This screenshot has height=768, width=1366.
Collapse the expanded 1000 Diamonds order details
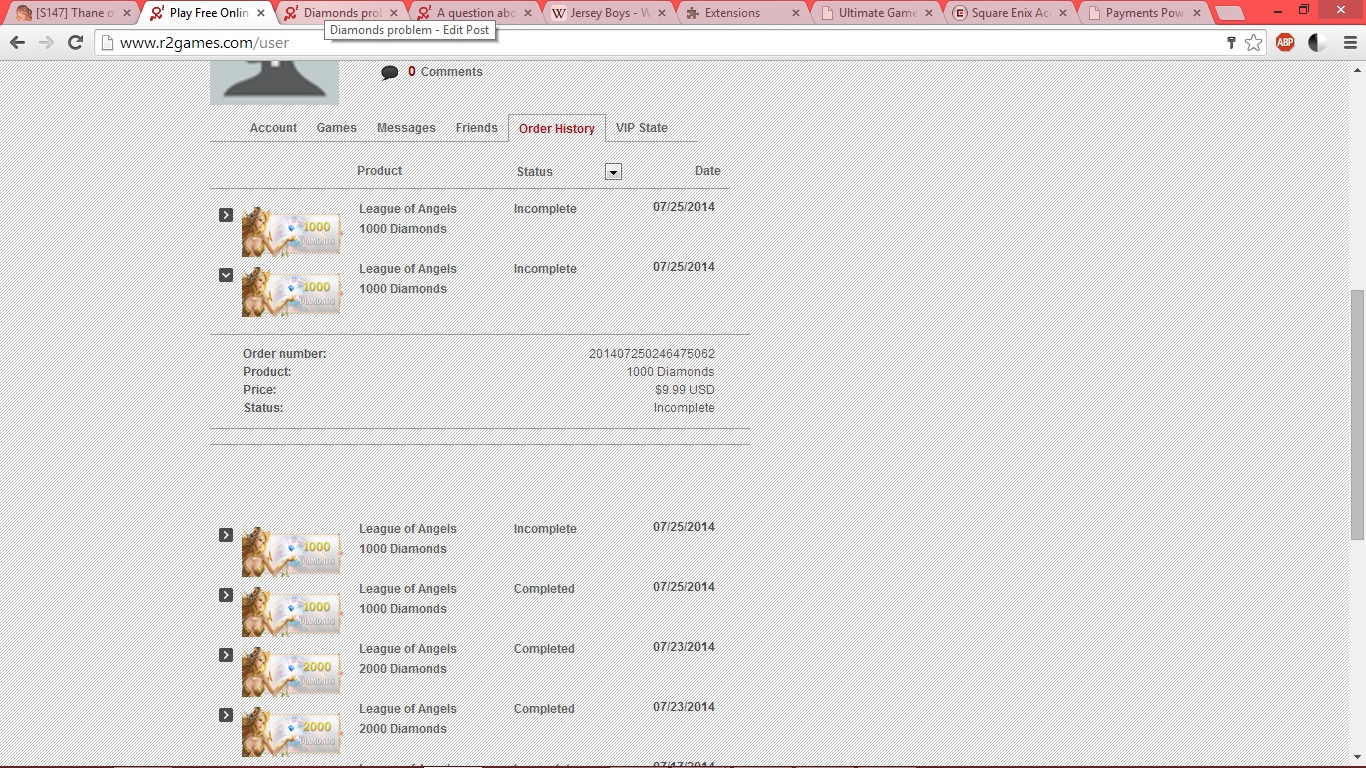226,275
